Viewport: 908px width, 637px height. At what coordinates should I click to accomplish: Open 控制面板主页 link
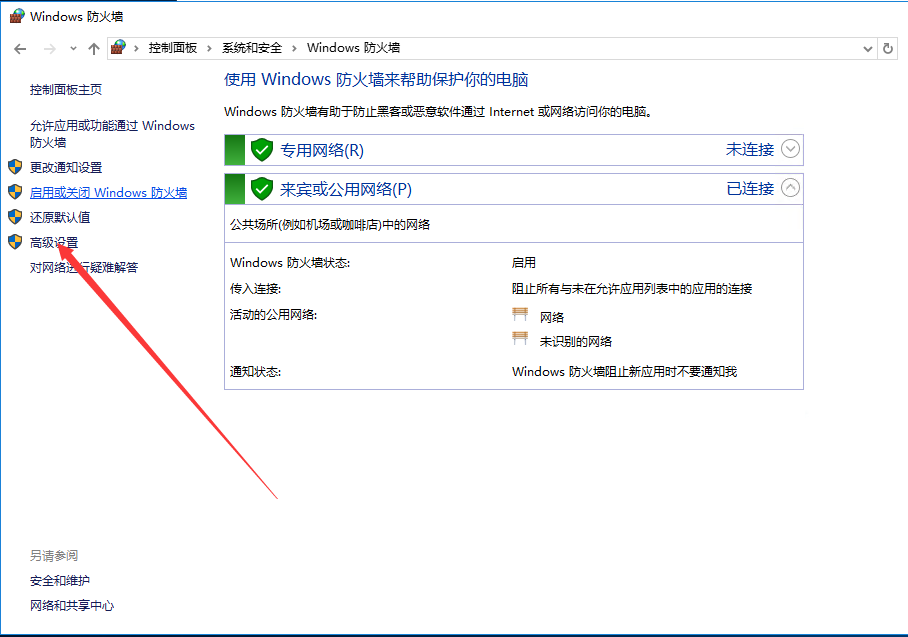(66, 90)
